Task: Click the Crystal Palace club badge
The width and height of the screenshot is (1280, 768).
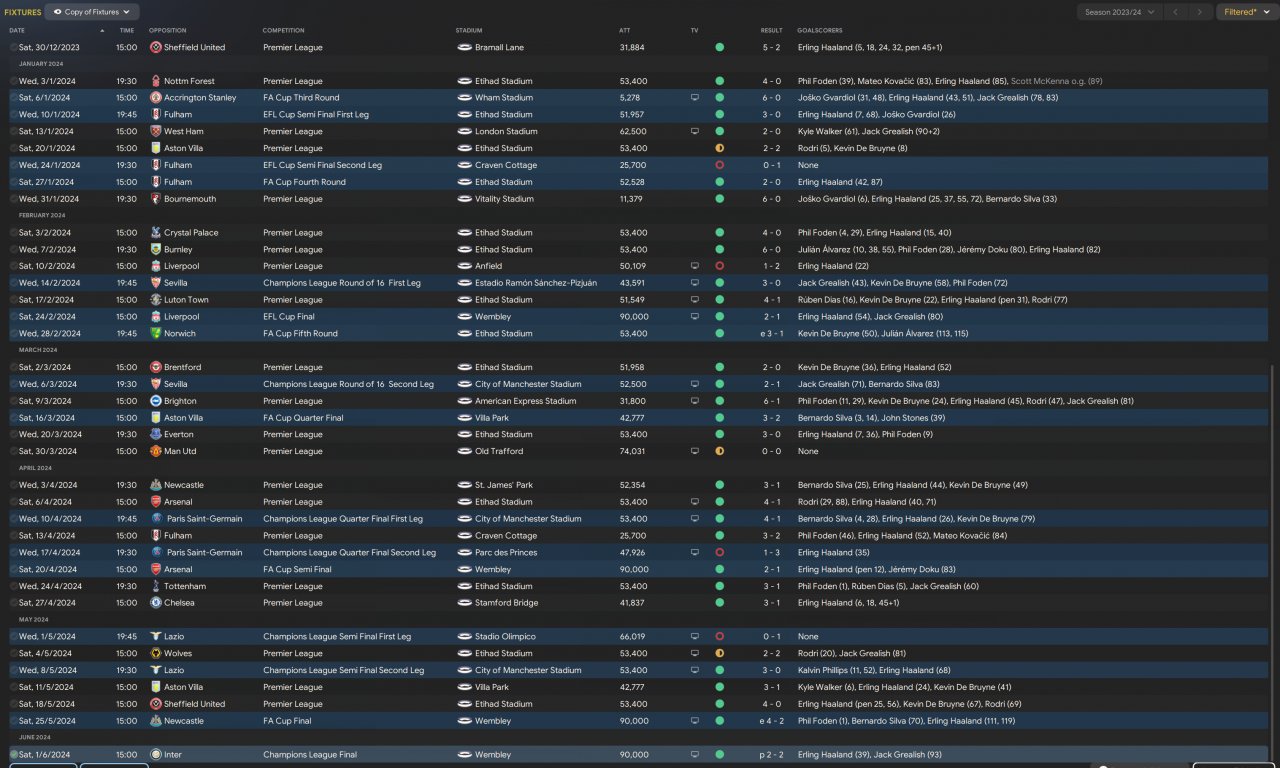Action: (156, 233)
